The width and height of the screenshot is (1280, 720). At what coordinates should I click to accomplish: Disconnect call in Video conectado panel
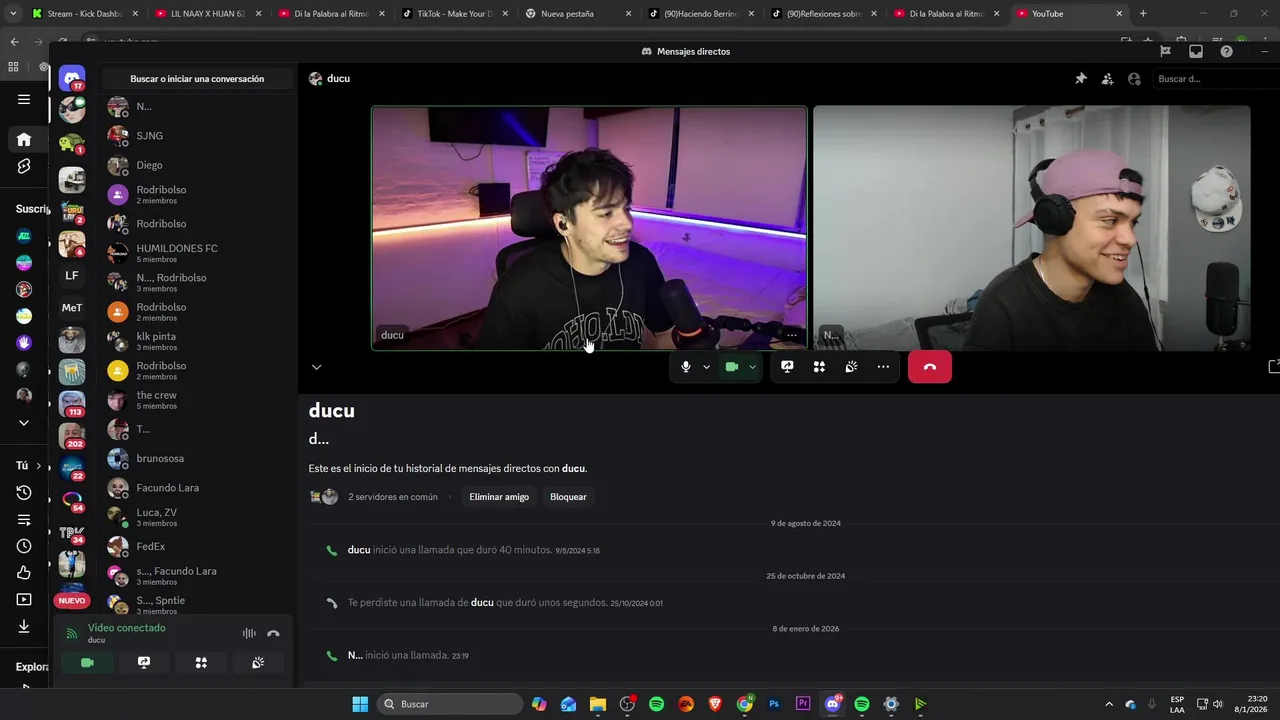click(x=273, y=633)
